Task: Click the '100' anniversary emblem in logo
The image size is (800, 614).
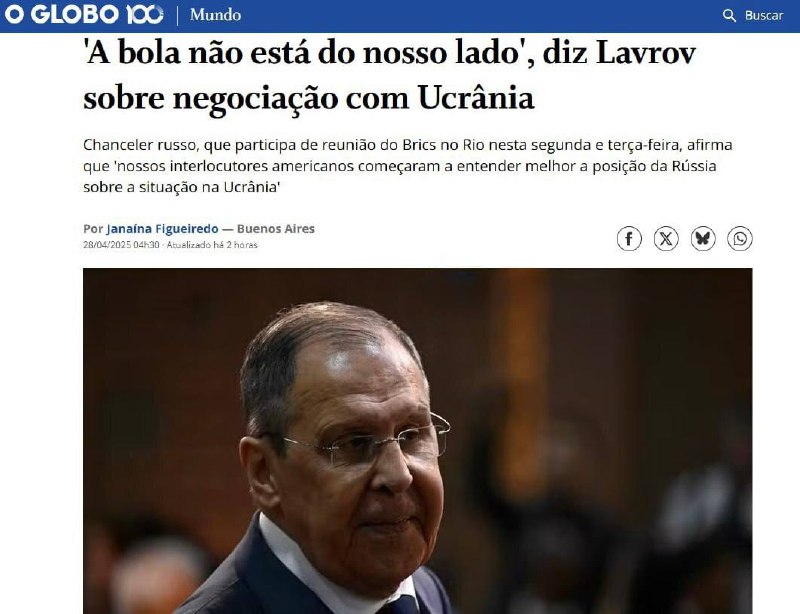Action: 144,14
